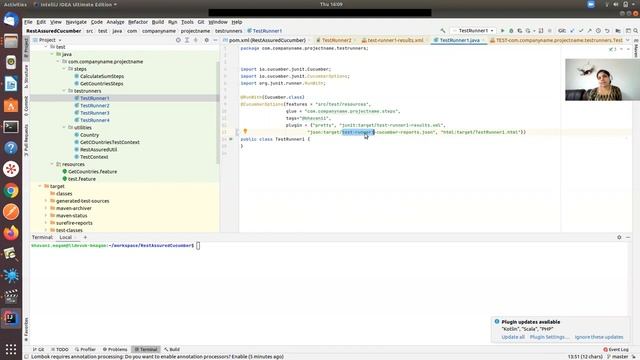This screenshot has width=640, height=360.
Task: Toggle the Terminal tool window button
Action: click(146, 349)
